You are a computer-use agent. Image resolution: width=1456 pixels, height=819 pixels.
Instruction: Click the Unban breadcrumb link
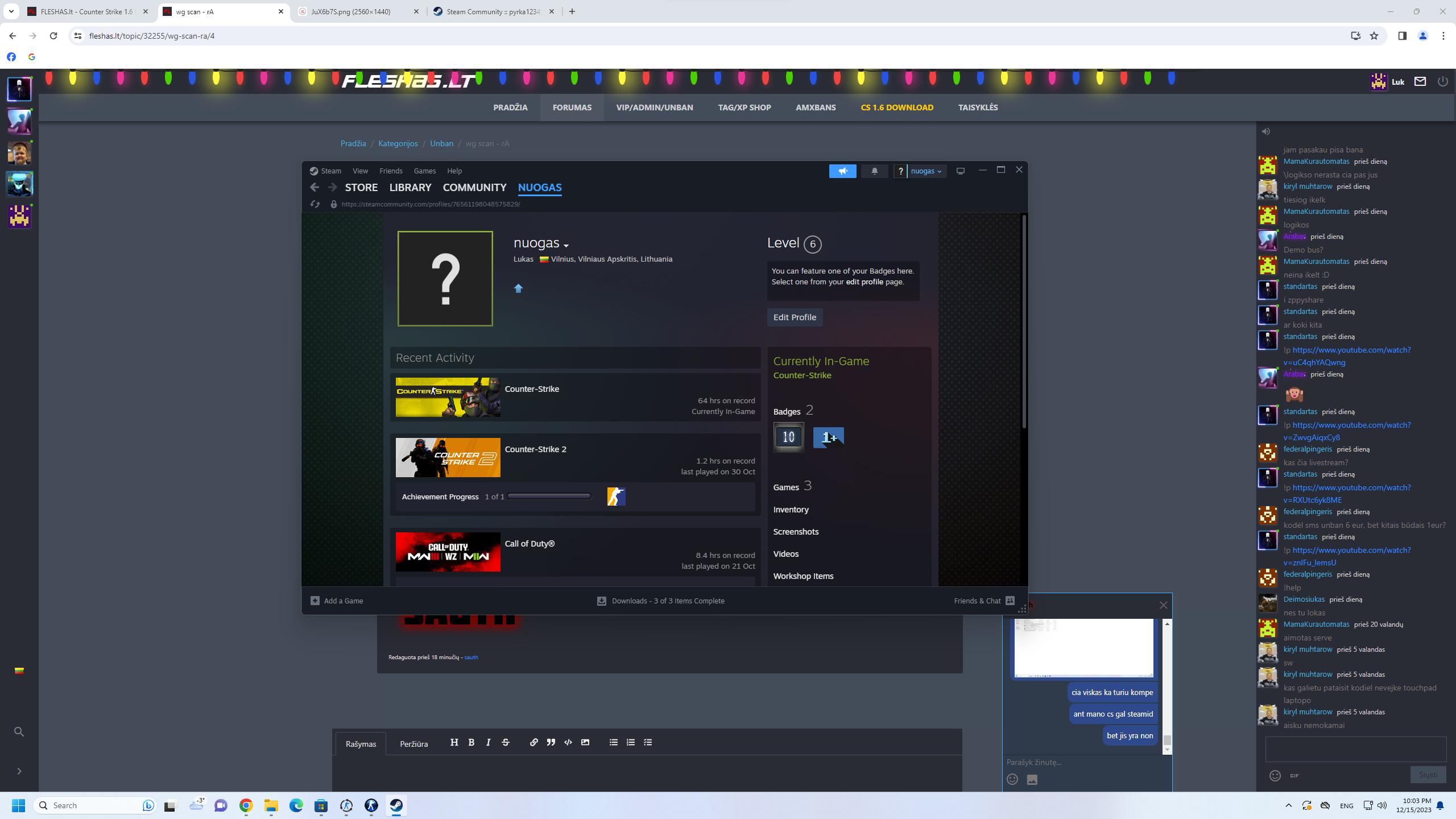[441, 143]
